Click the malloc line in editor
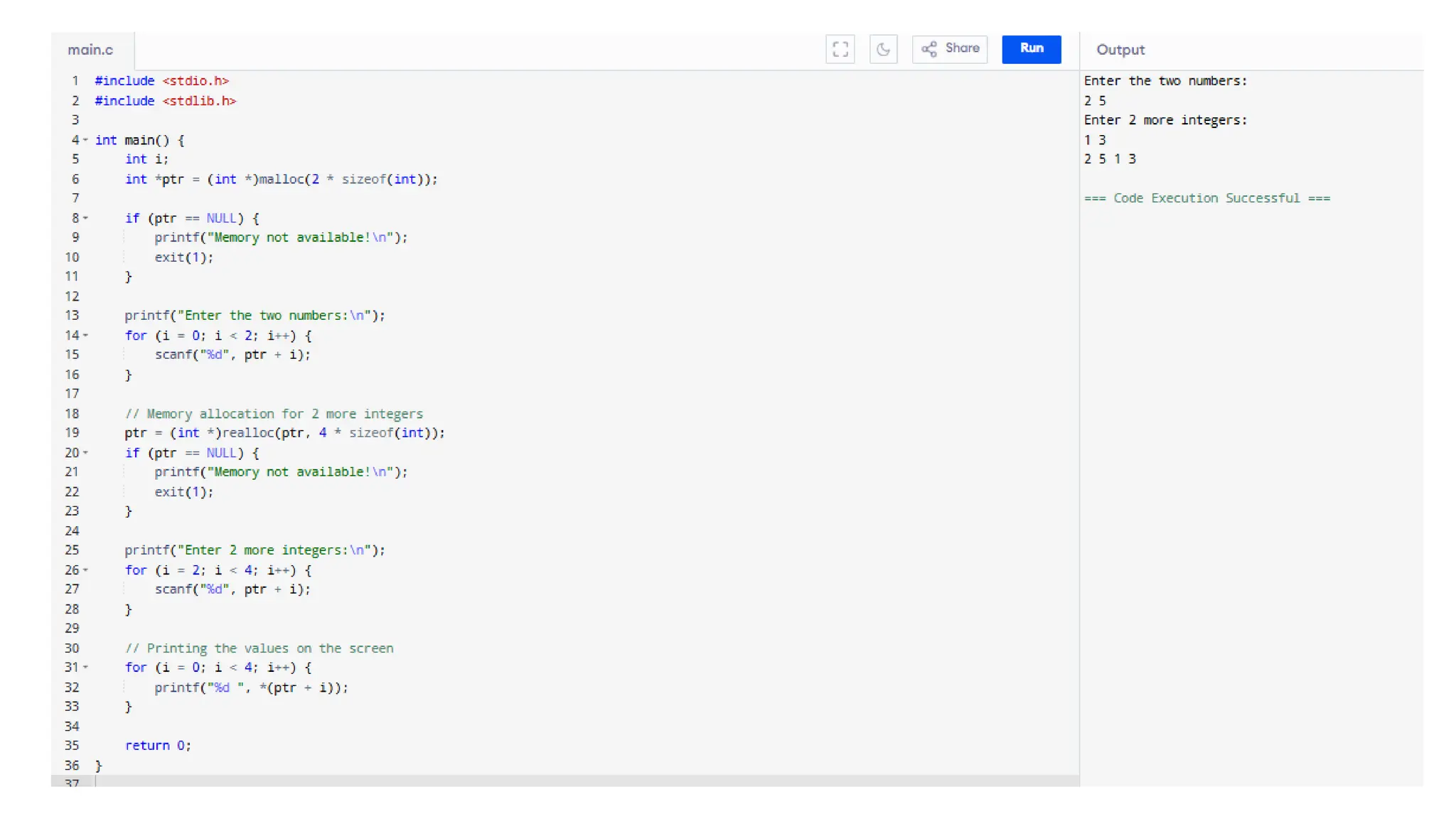Image resolution: width=1456 pixels, height=819 pixels. click(281, 179)
